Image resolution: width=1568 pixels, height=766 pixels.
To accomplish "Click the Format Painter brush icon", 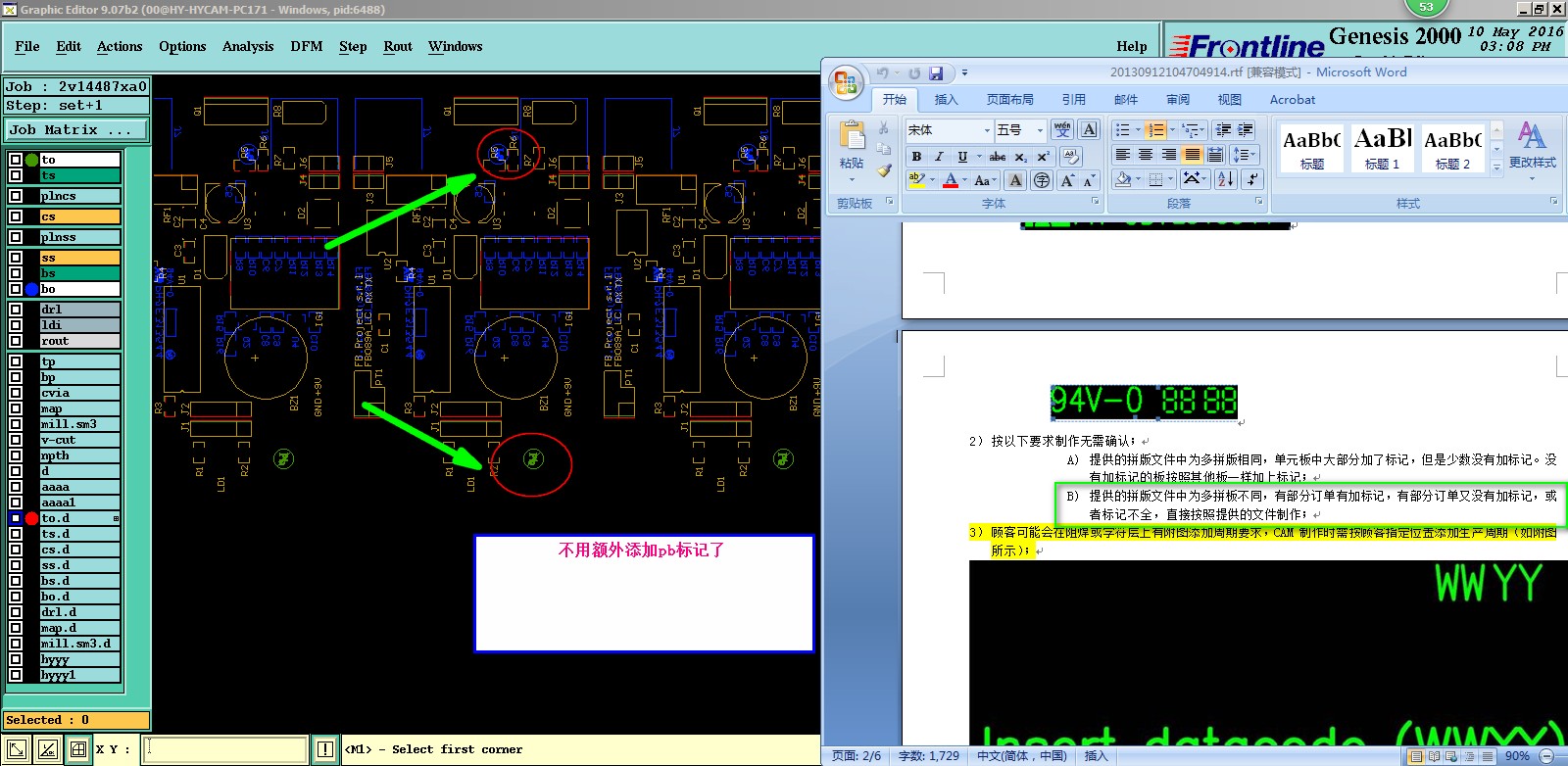I will pyautogui.click(x=884, y=169).
